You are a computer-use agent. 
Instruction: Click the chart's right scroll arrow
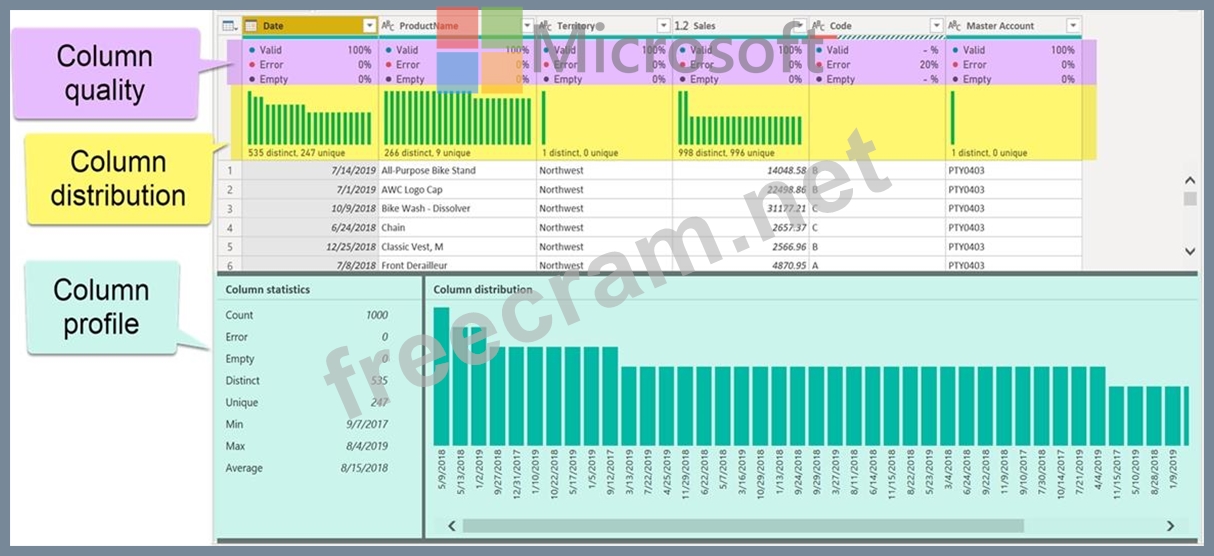[1170, 525]
